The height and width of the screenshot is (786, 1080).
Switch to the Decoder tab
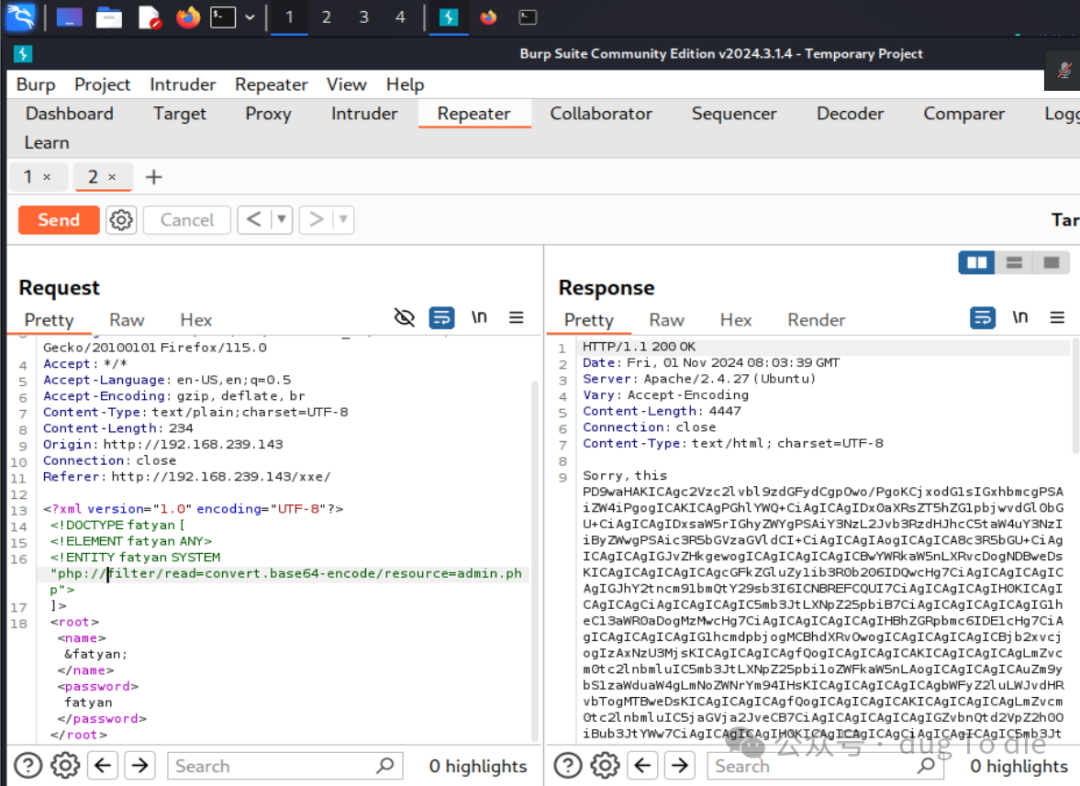850,114
